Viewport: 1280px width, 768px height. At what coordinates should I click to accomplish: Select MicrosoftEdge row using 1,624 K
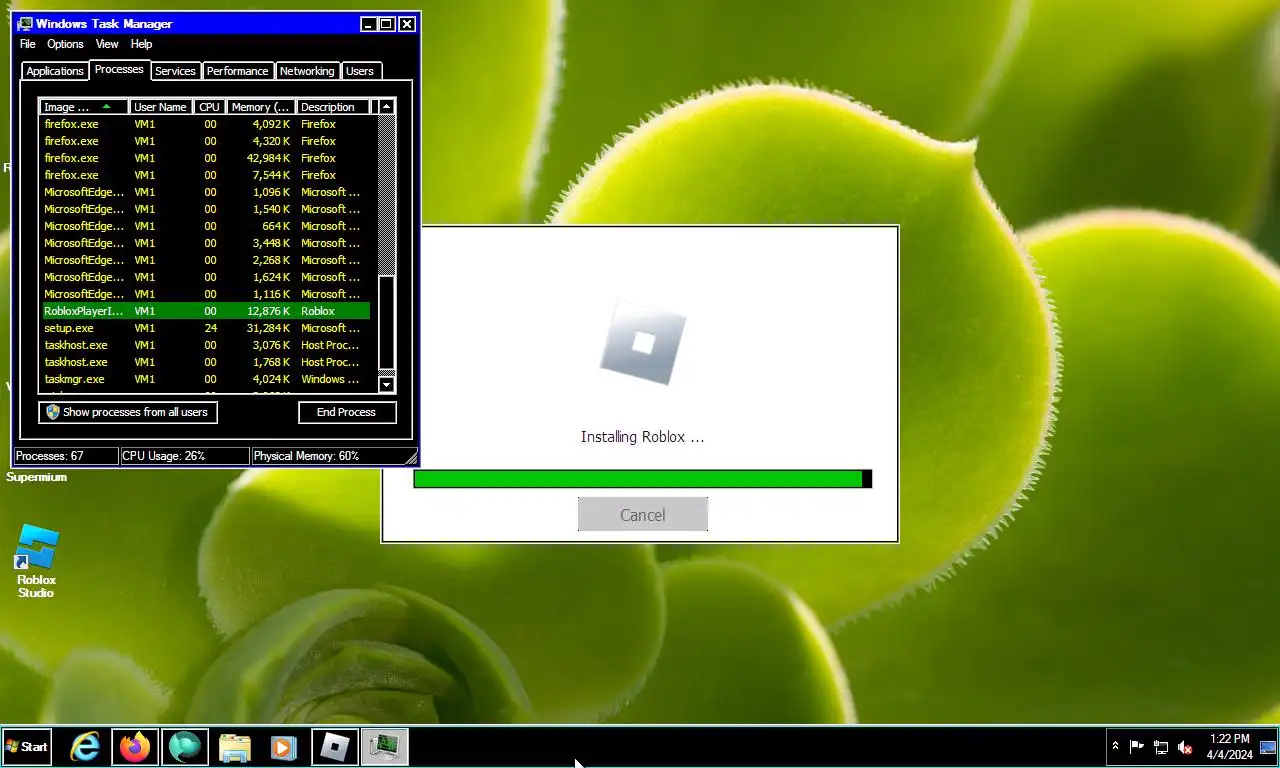205,277
